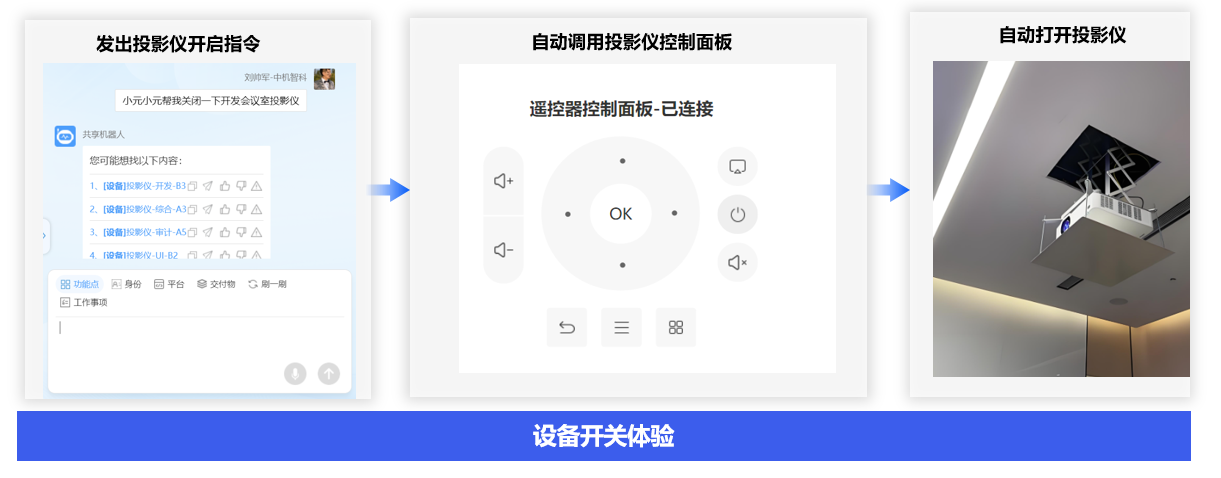Raise volume with the volume plus button
The height and width of the screenshot is (478, 1221).
[x=503, y=181]
